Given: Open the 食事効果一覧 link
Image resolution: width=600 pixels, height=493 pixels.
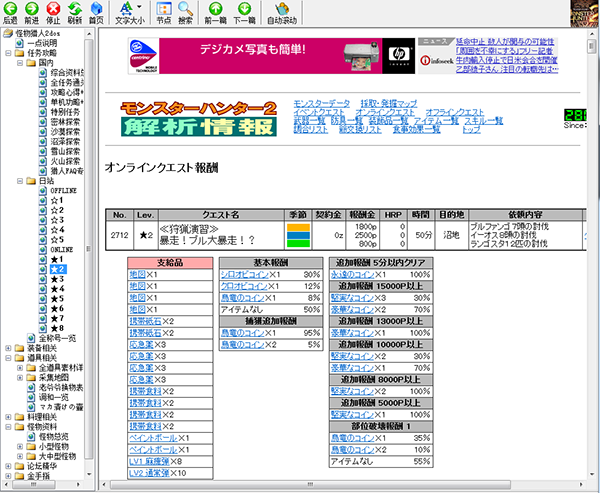Looking at the screenshot, I should pos(416,129).
